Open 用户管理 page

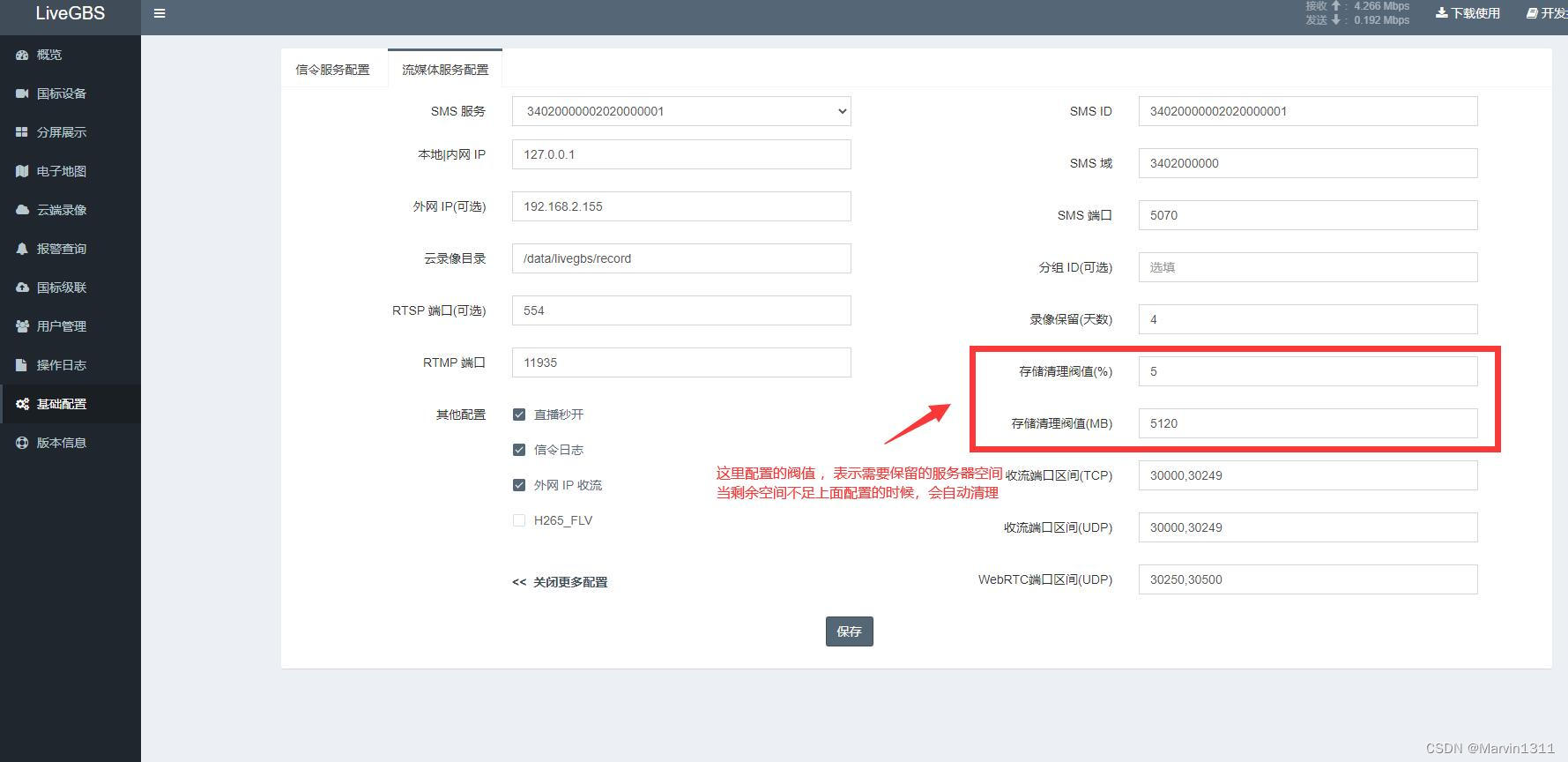pyautogui.click(x=71, y=326)
